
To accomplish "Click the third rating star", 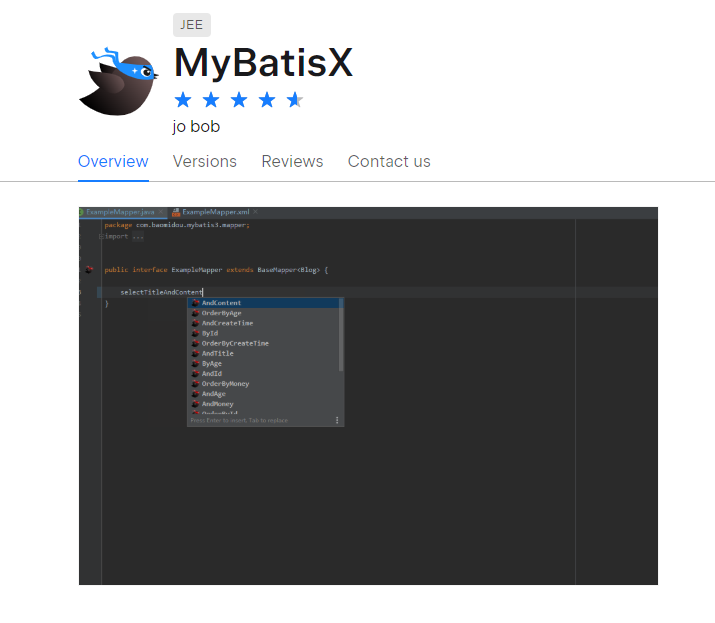I will pos(239,100).
